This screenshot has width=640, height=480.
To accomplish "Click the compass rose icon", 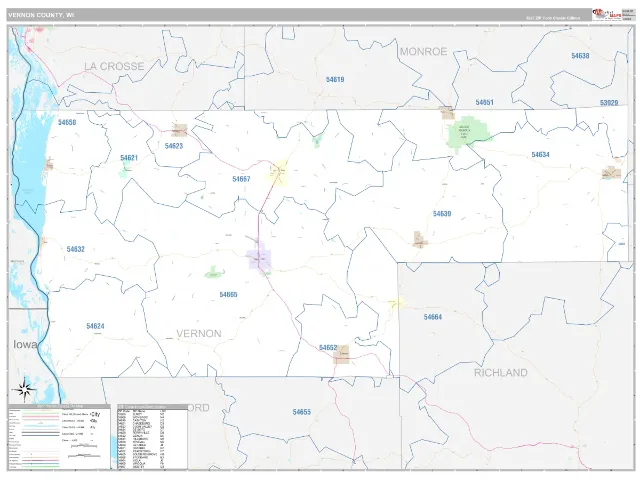I will (24, 389).
